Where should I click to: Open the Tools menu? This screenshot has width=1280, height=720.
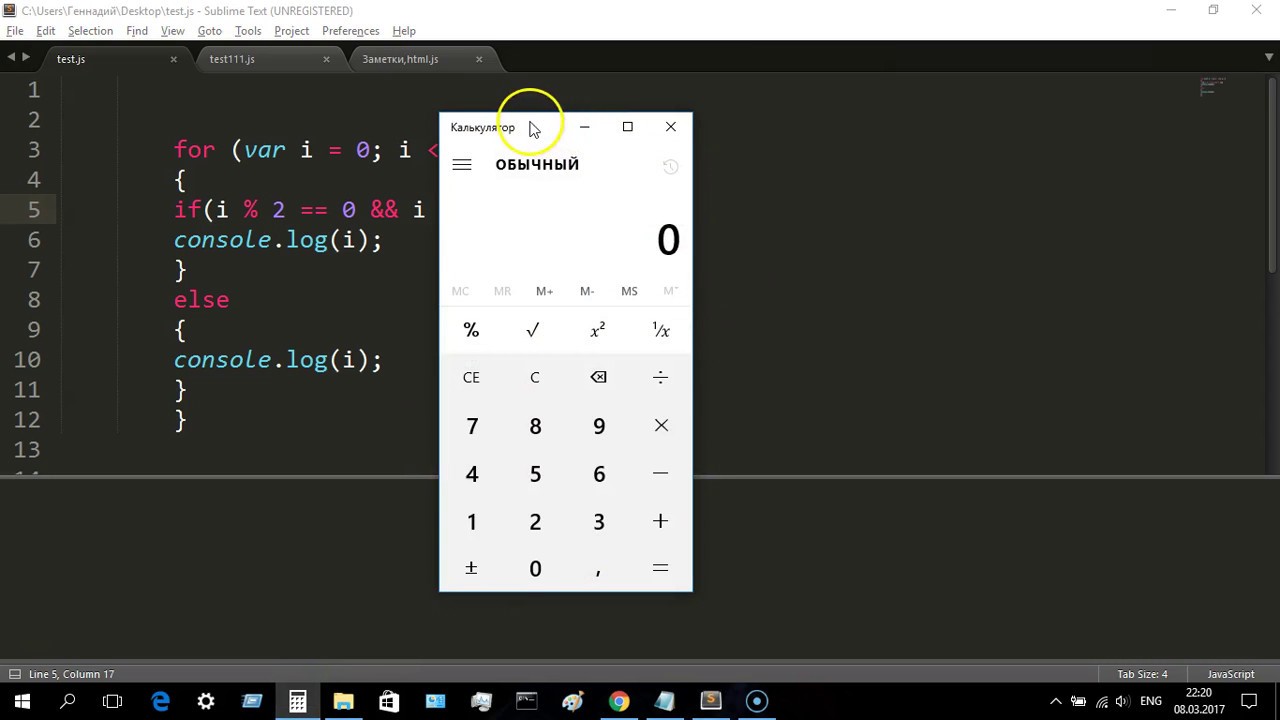point(248,31)
